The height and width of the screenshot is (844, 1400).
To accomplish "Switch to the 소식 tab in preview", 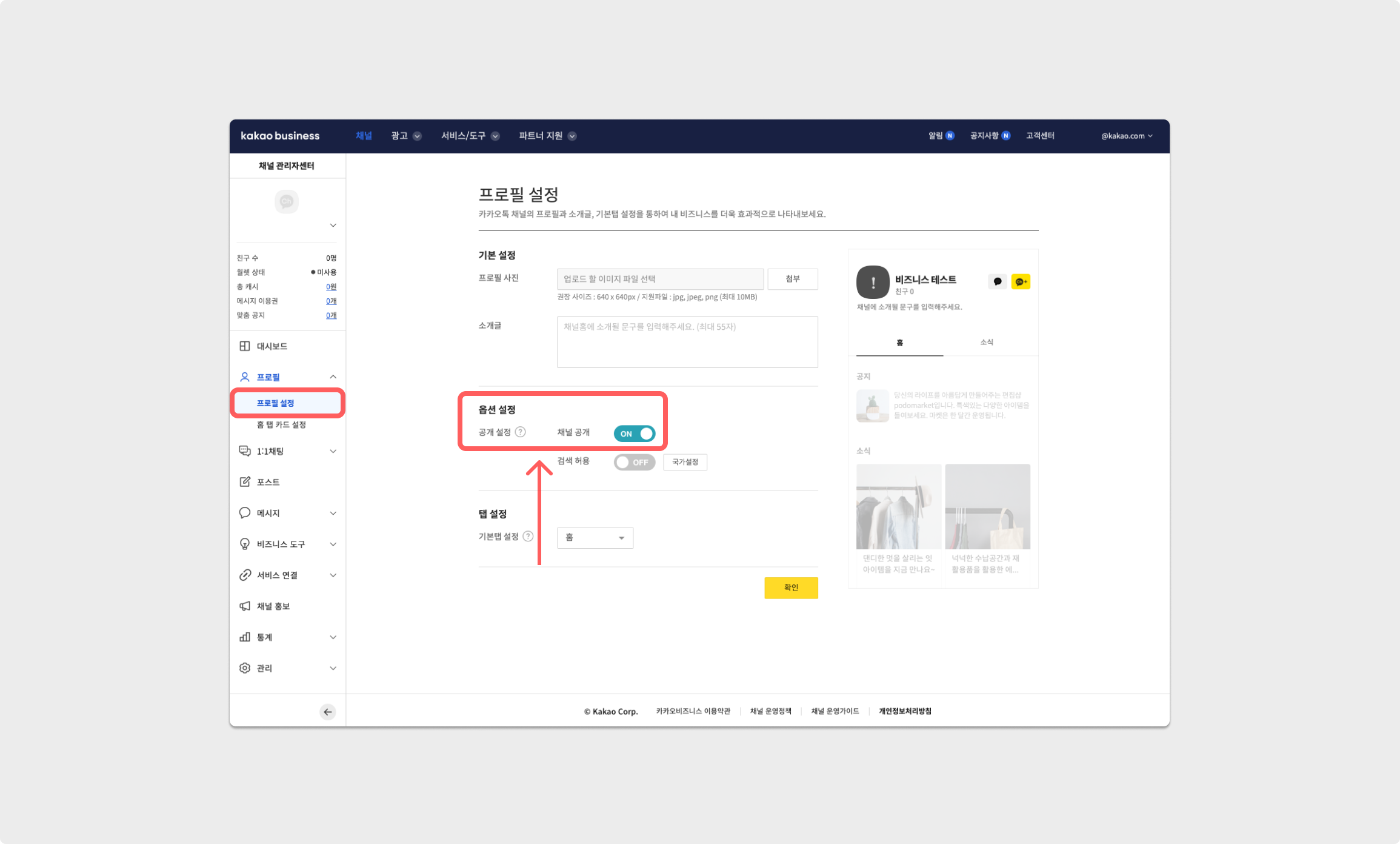I will click(x=987, y=343).
